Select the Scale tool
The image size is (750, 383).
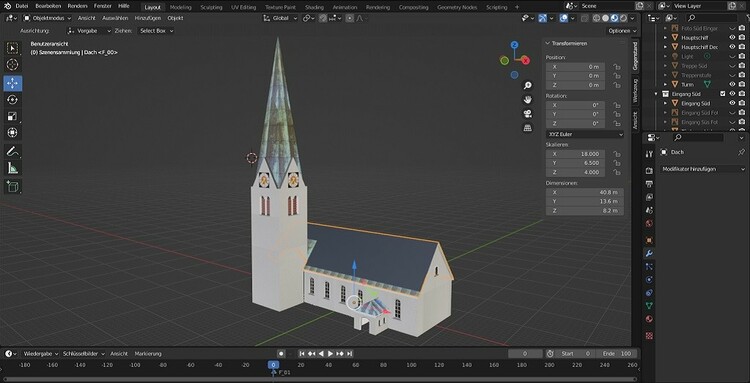13,116
